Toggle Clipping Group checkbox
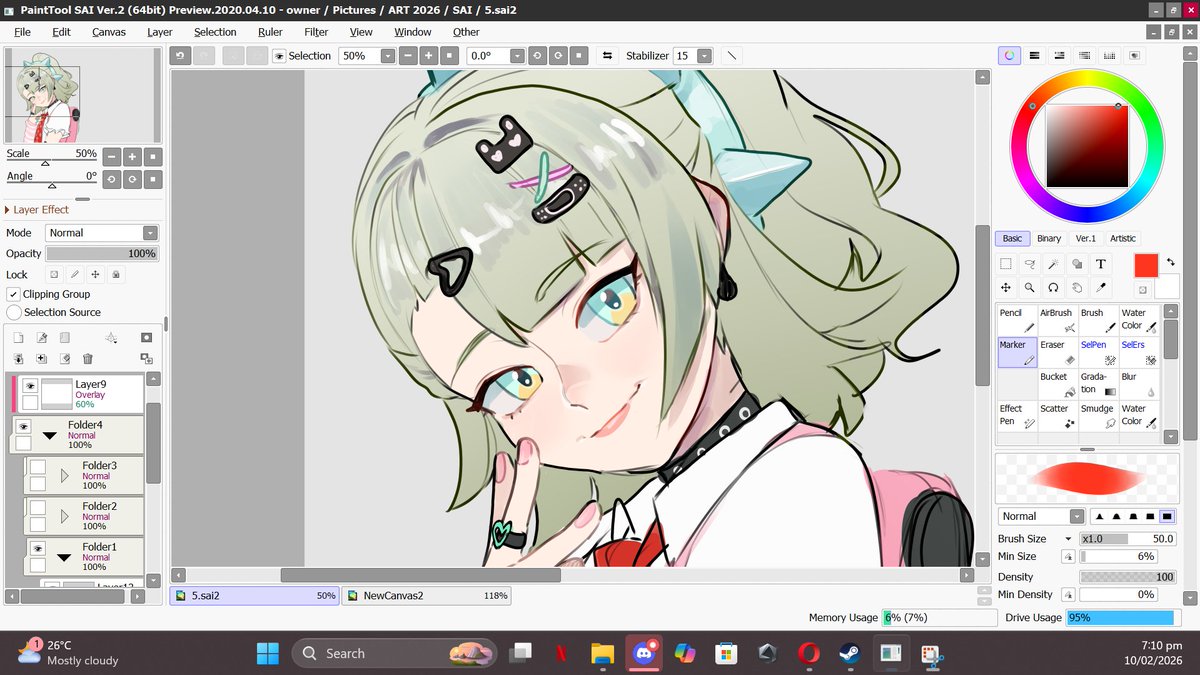1200x675 pixels. [x=14, y=294]
